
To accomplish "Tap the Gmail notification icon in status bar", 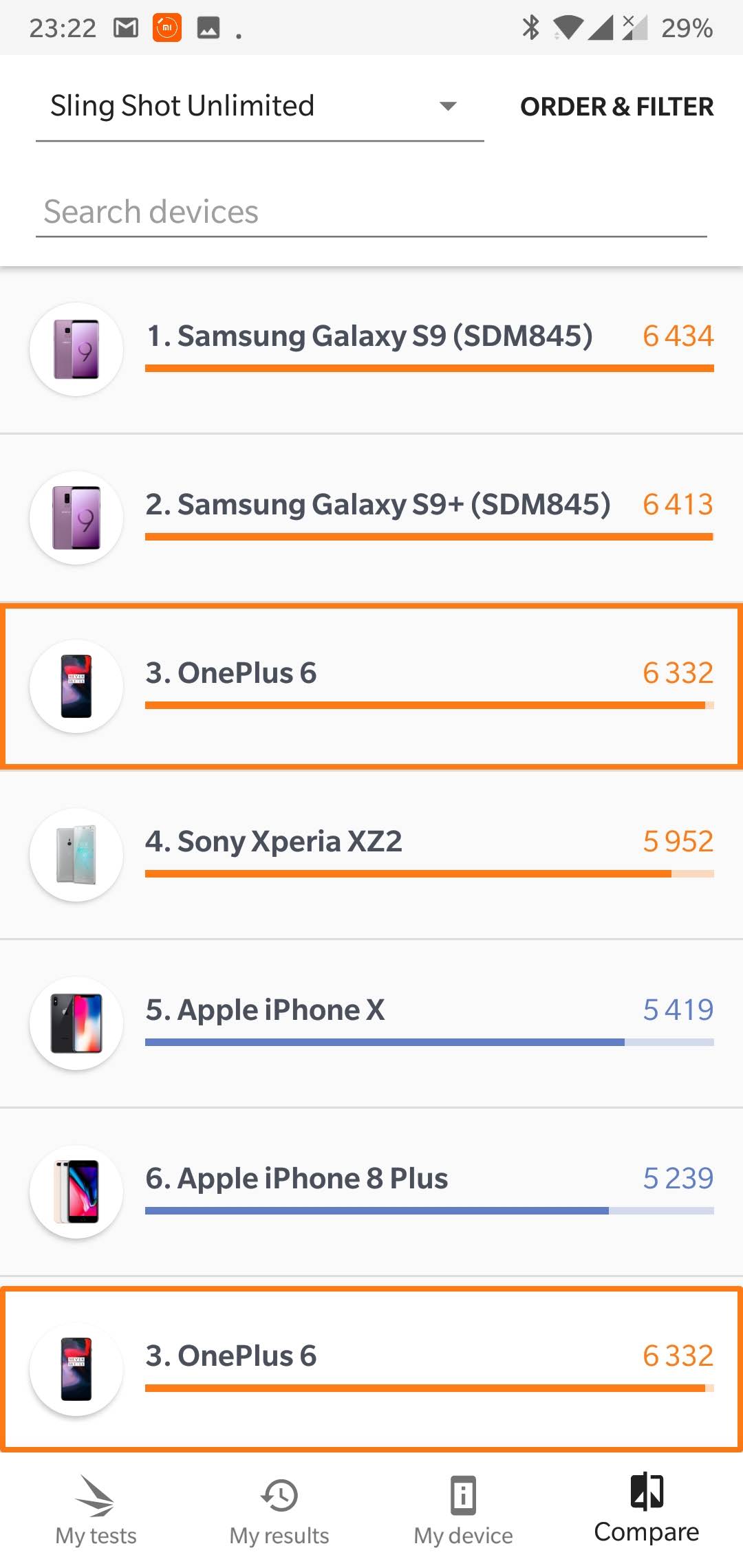I will (126, 28).
